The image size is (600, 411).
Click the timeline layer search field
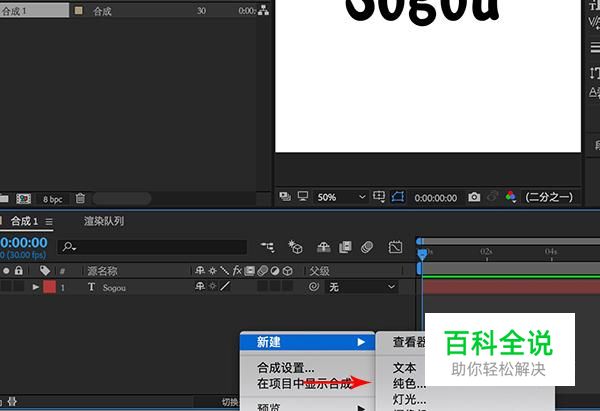coord(152,247)
